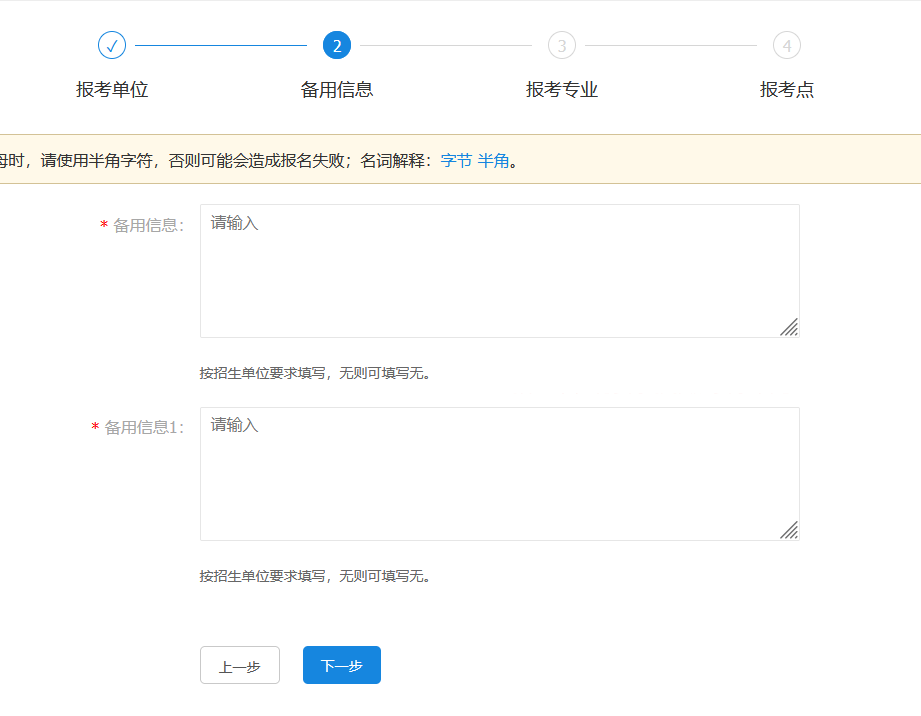Screen dimensions: 921x716
Task: Jump to the 报考专业 step label
Action: coord(562,90)
